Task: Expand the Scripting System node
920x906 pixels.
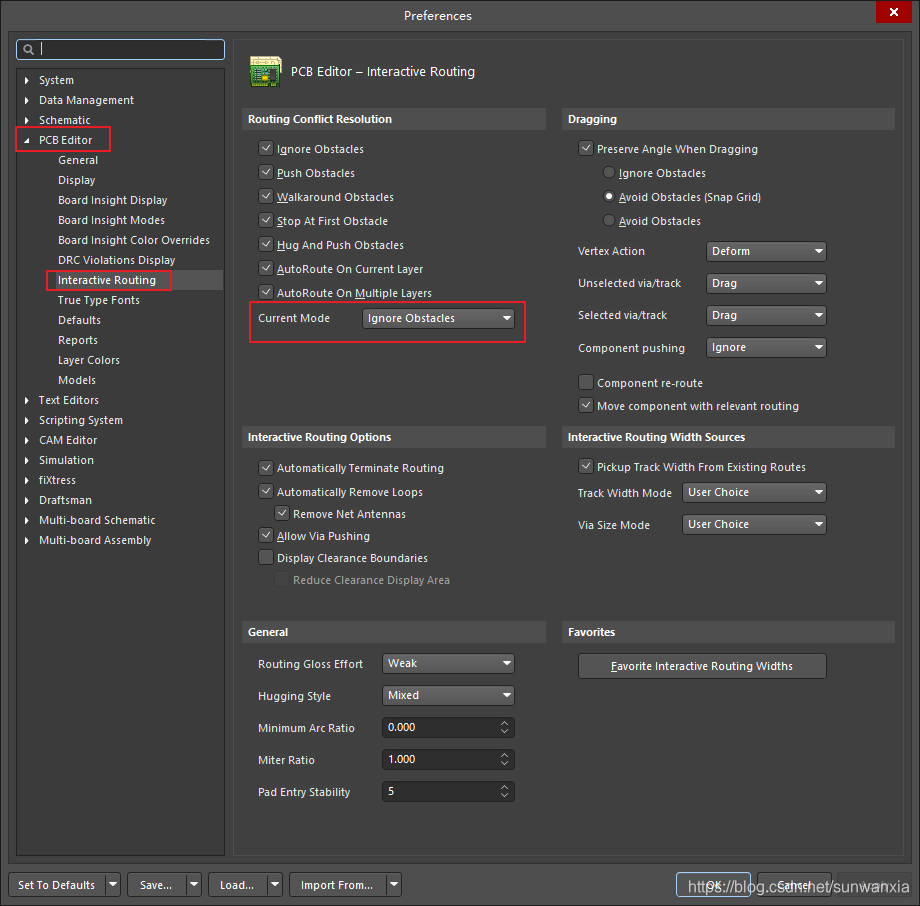Action: coord(26,420)
